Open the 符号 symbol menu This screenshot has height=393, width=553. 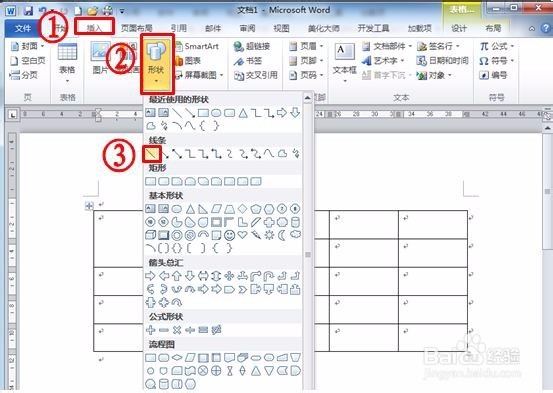[x=497, y=61]
